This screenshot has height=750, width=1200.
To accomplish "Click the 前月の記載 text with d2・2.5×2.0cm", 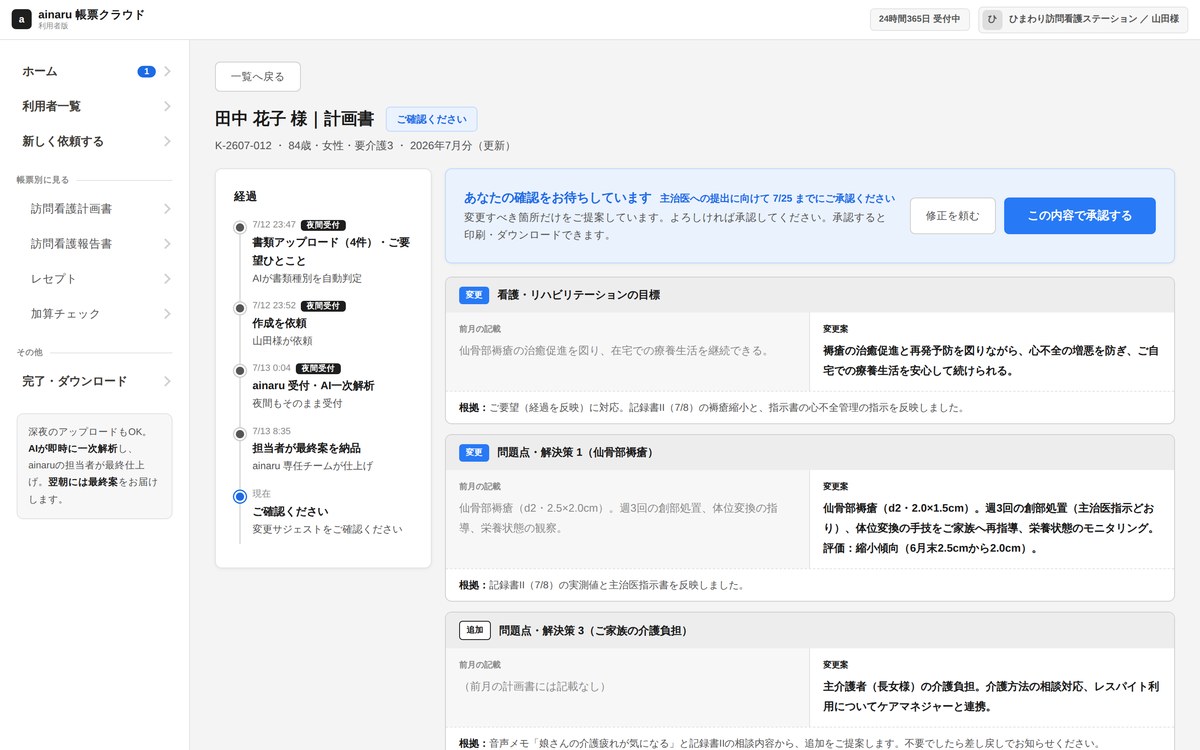I will tap(620, 517).
